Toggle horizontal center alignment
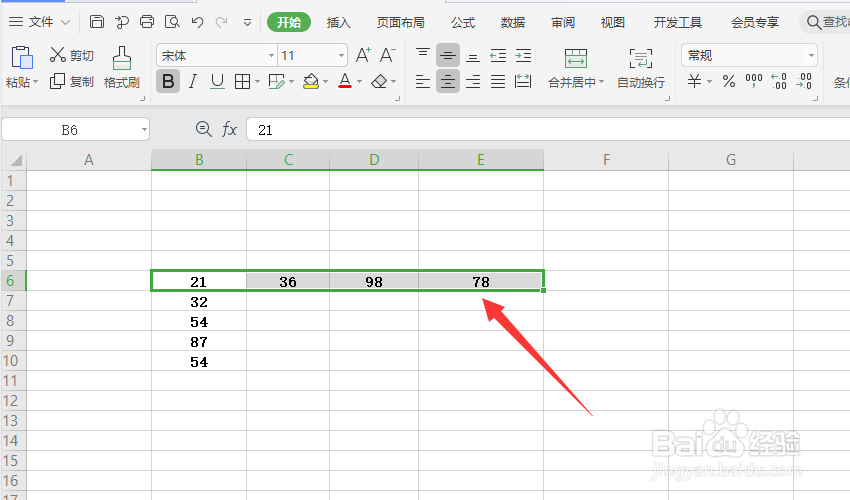Viewport: 850px width, 500px height. (x=448, y=81)
